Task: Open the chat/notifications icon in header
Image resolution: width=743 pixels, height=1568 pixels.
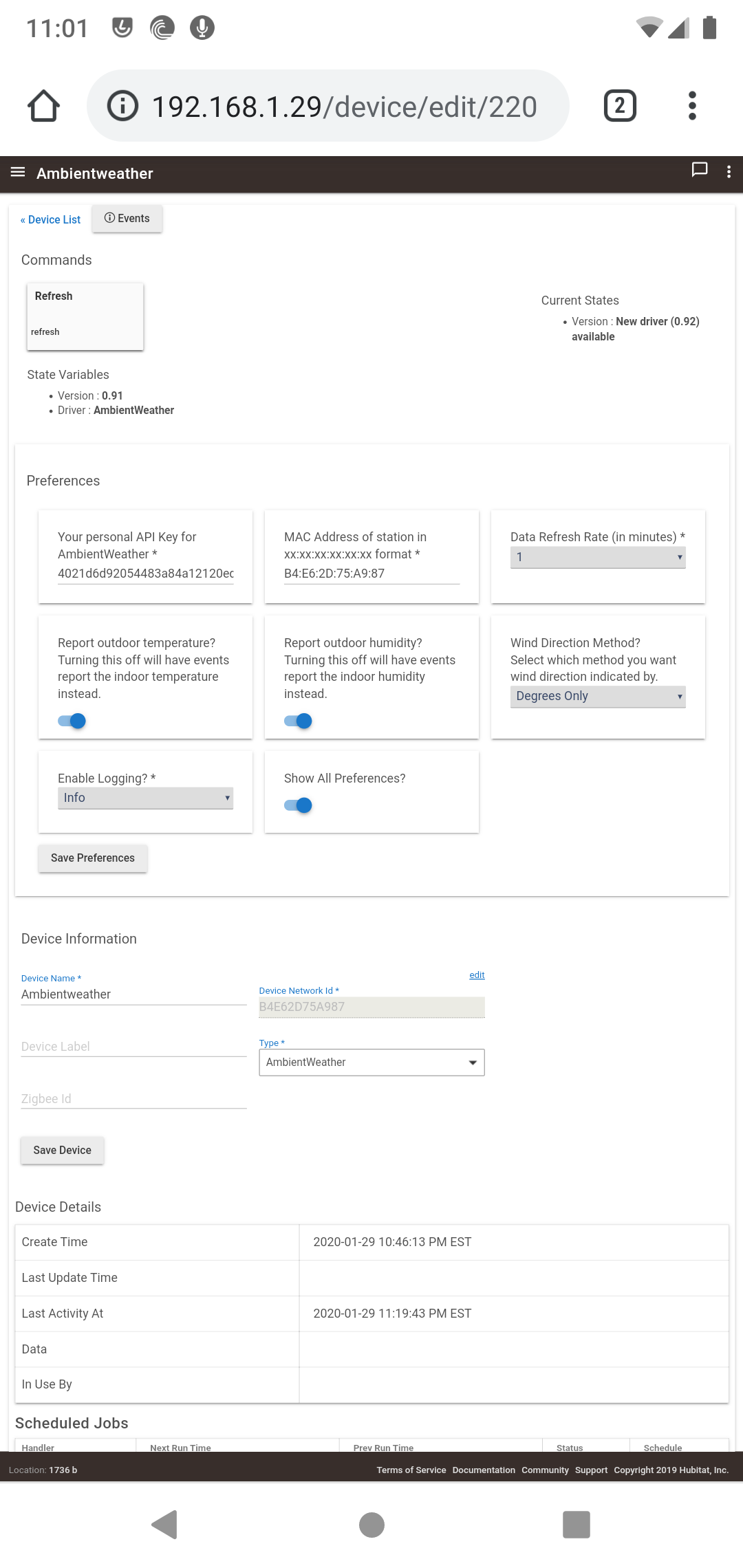Action: coord(700,171)
